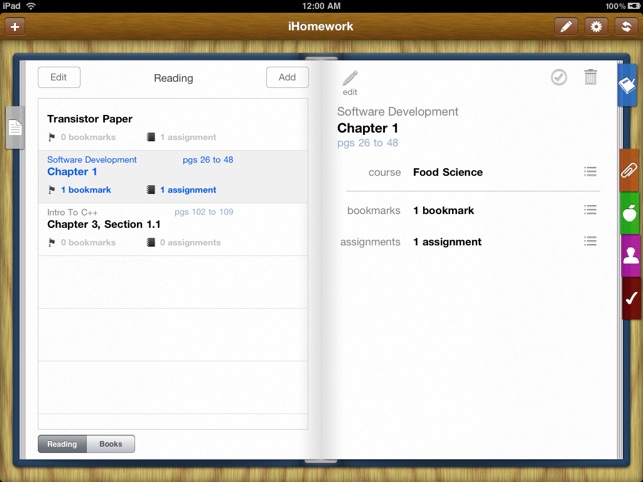Open settings gear in top bar

596,27
